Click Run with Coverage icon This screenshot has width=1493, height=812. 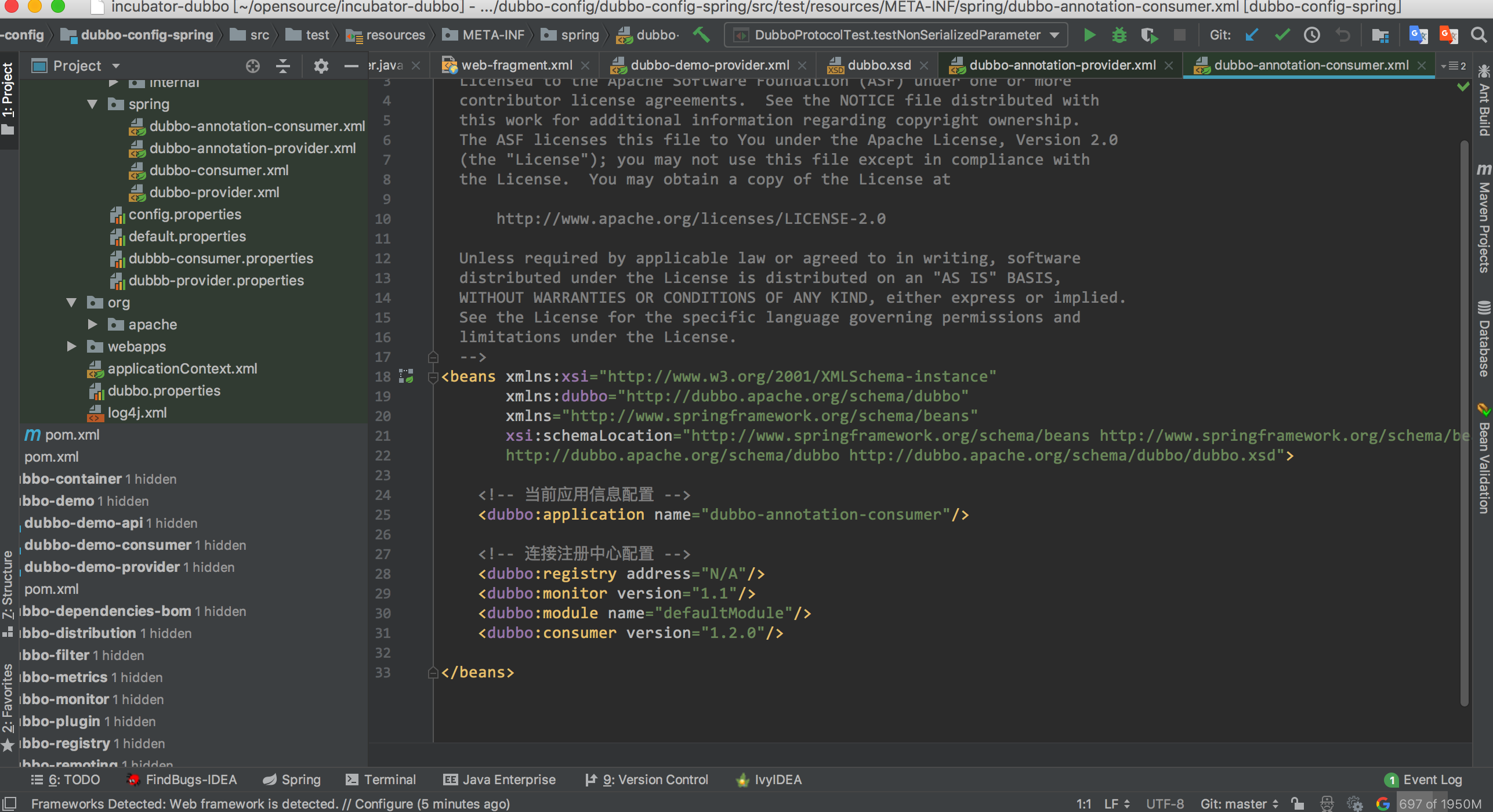click(1149, 35)
